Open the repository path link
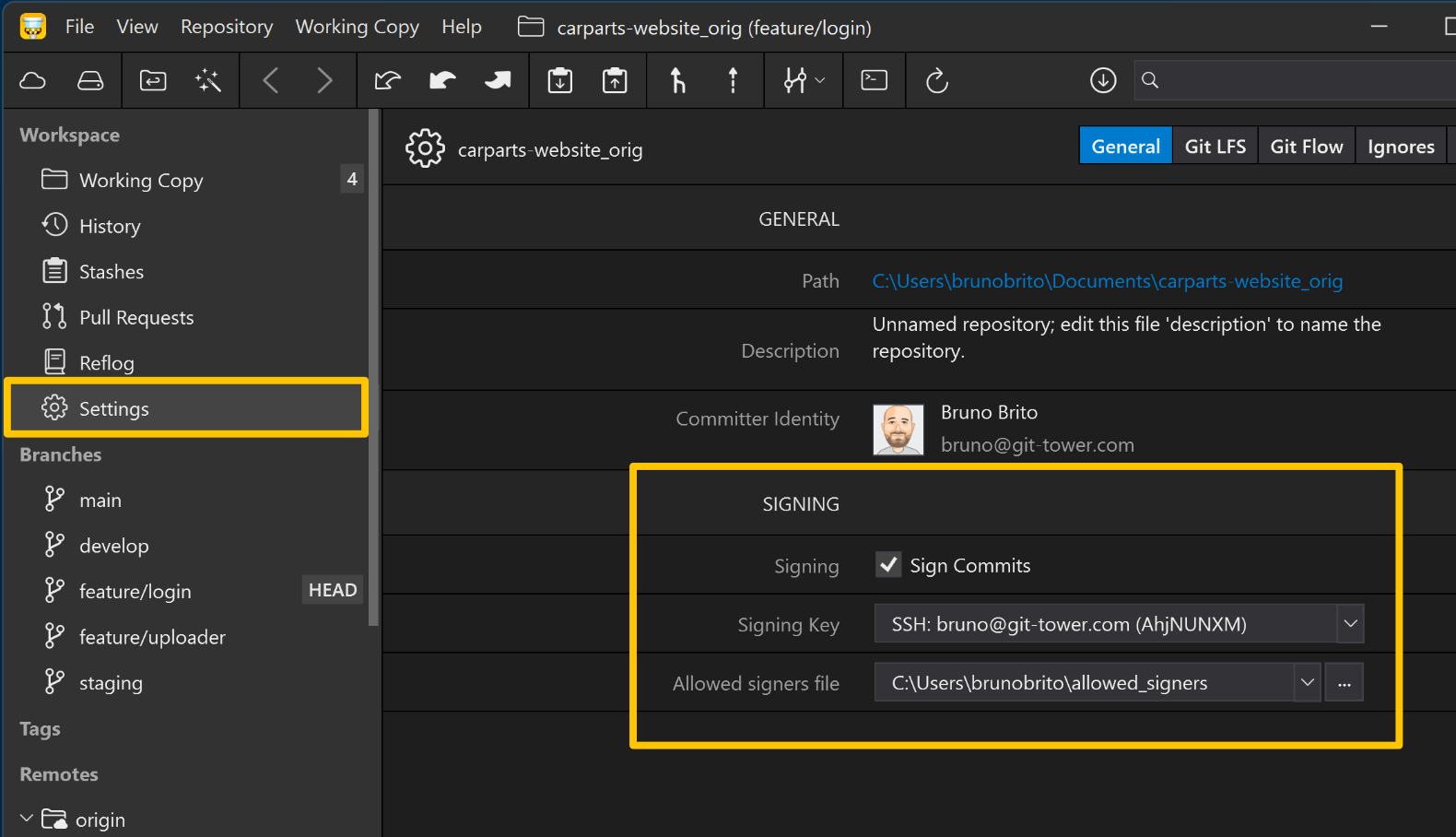 pyautogui.click(x=1107, y=281)
